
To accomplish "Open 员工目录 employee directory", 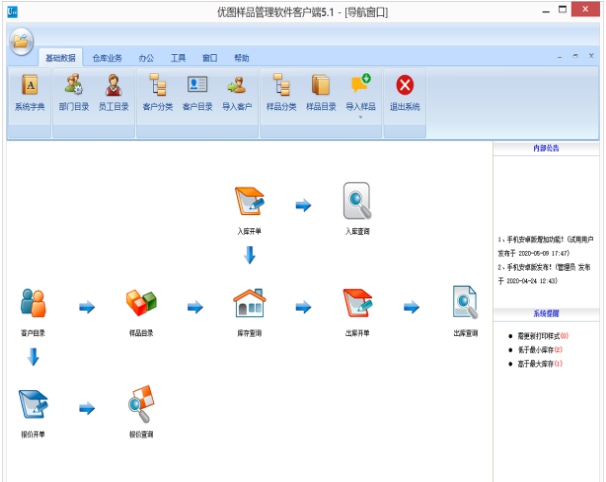I will [114, 93].
